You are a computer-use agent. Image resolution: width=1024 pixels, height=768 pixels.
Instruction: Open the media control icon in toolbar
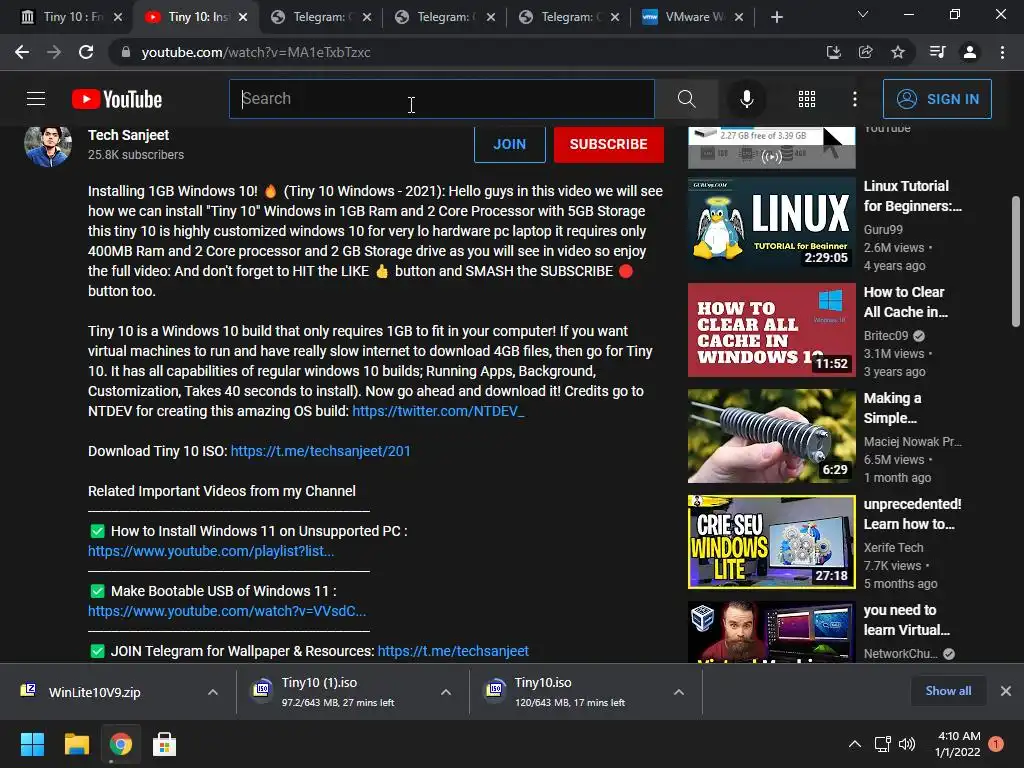937,52
